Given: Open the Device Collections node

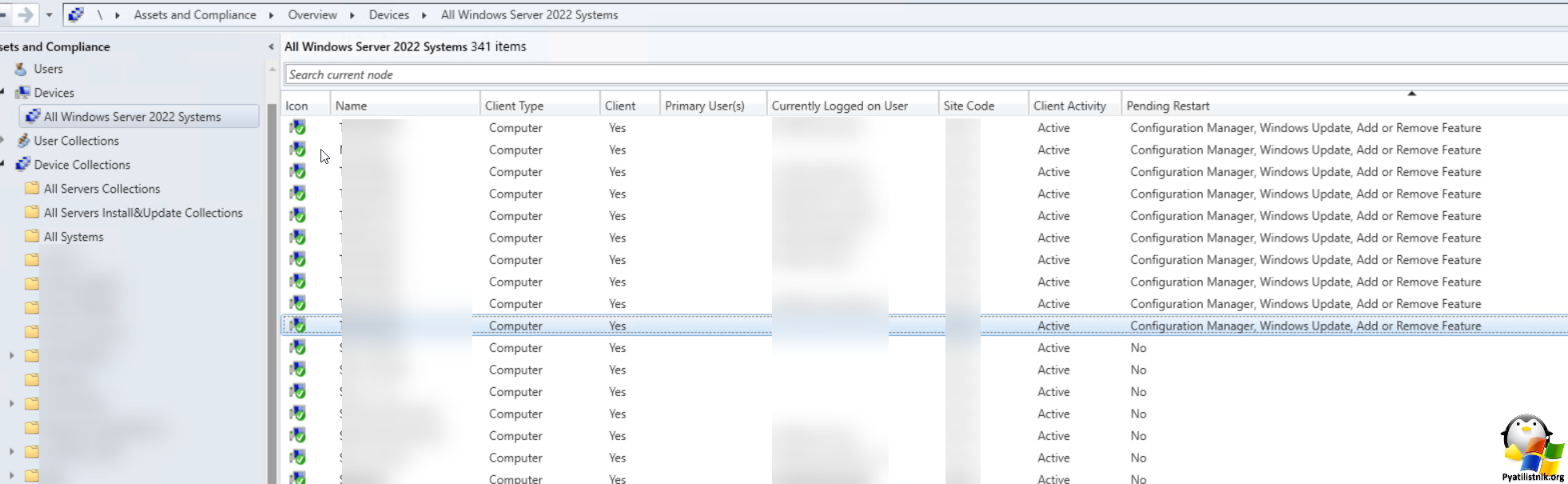Looking at the screenshot, I should (82, 165).
